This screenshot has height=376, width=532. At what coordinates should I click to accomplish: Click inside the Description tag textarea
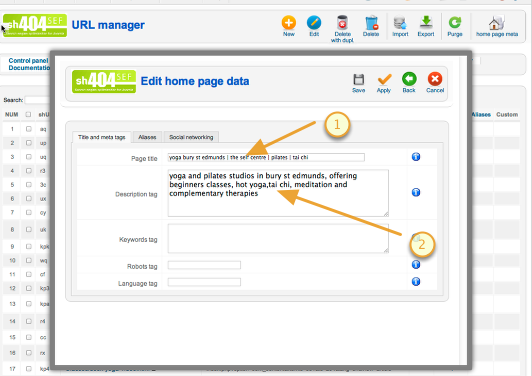tap(278, 193)
